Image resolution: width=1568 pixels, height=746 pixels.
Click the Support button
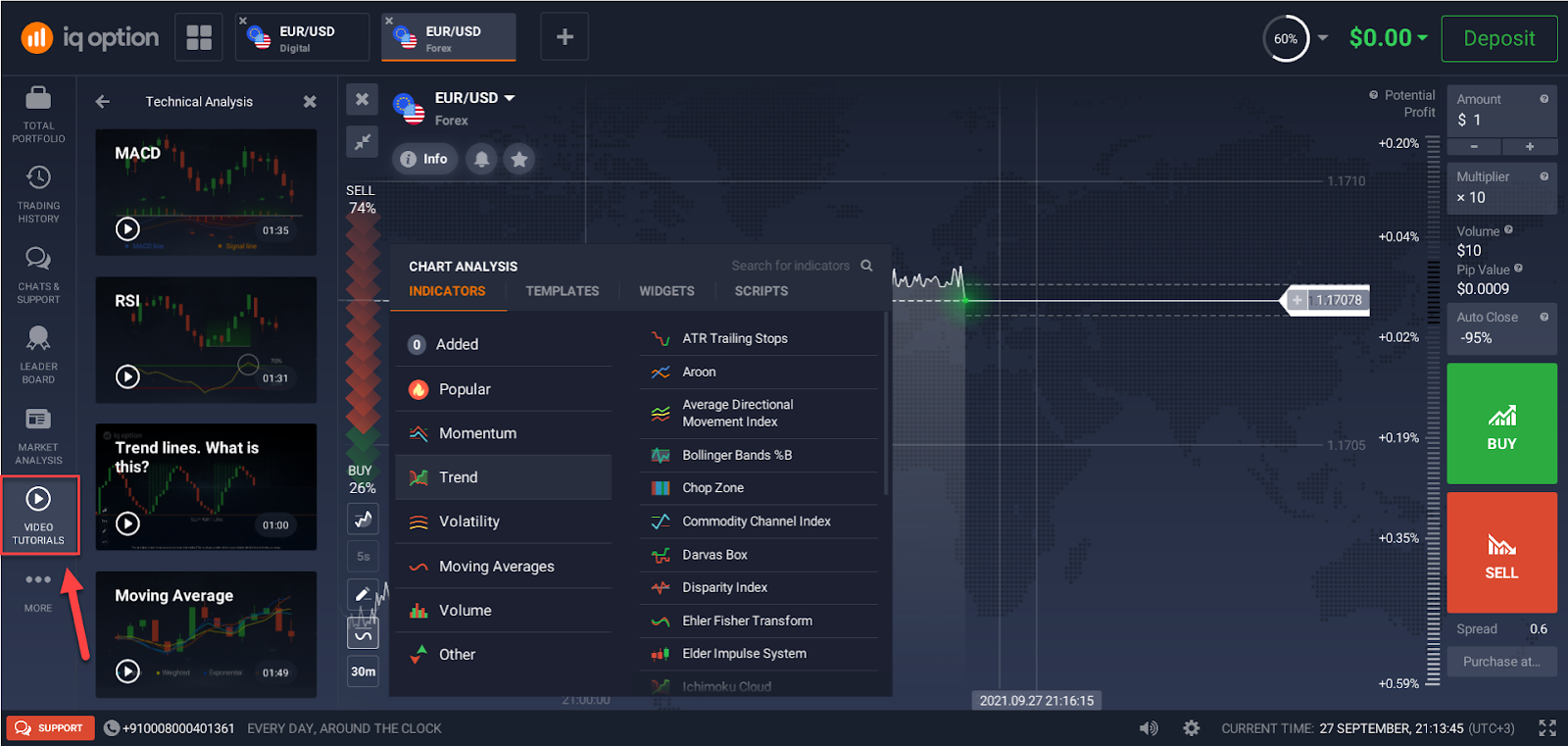tap(50, 728)
